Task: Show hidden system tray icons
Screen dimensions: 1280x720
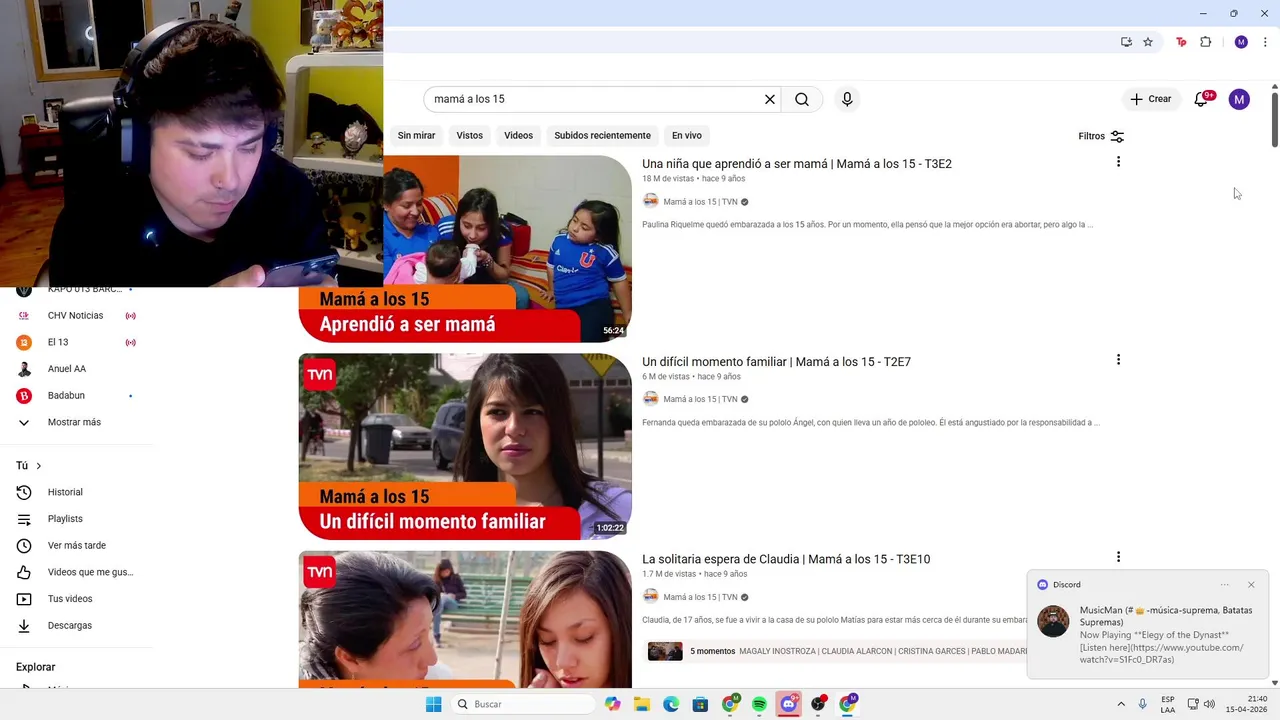Action: click(1121, 704)
